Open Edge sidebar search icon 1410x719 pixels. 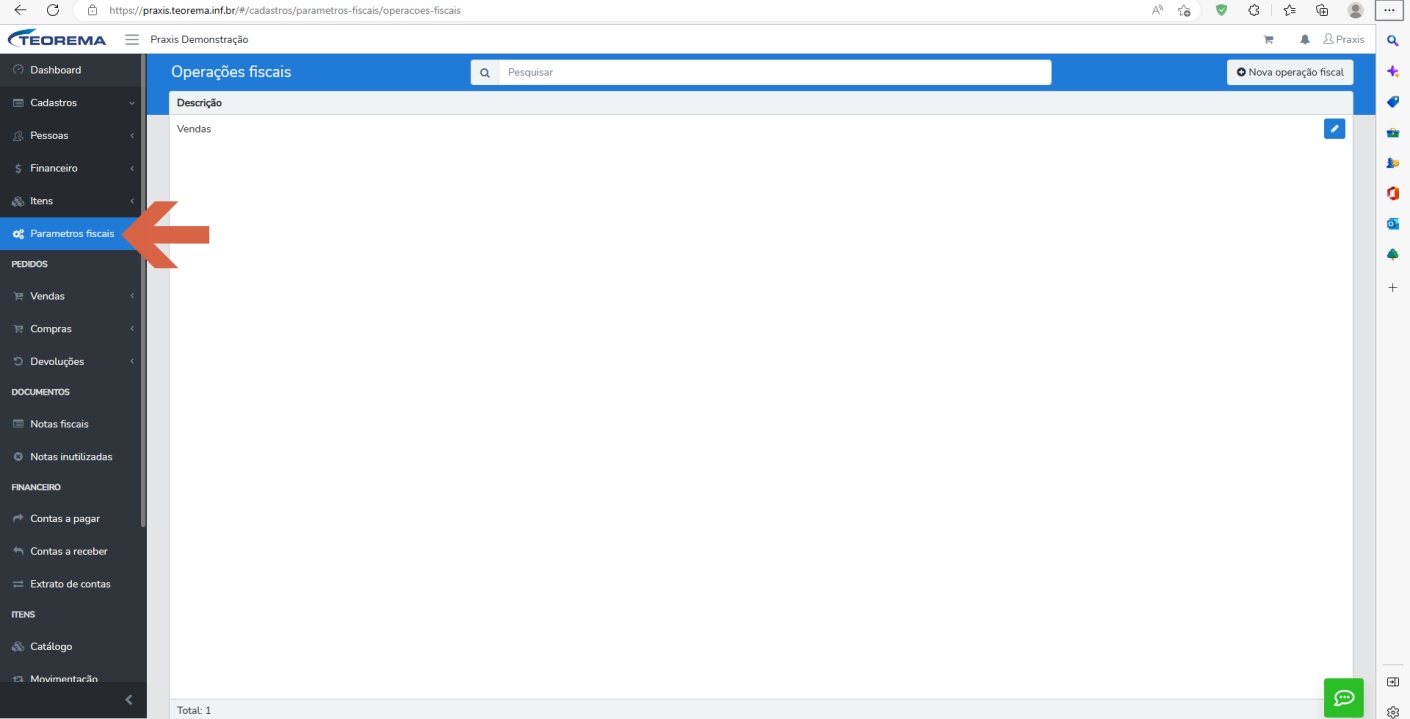[x=1393, y=41]
